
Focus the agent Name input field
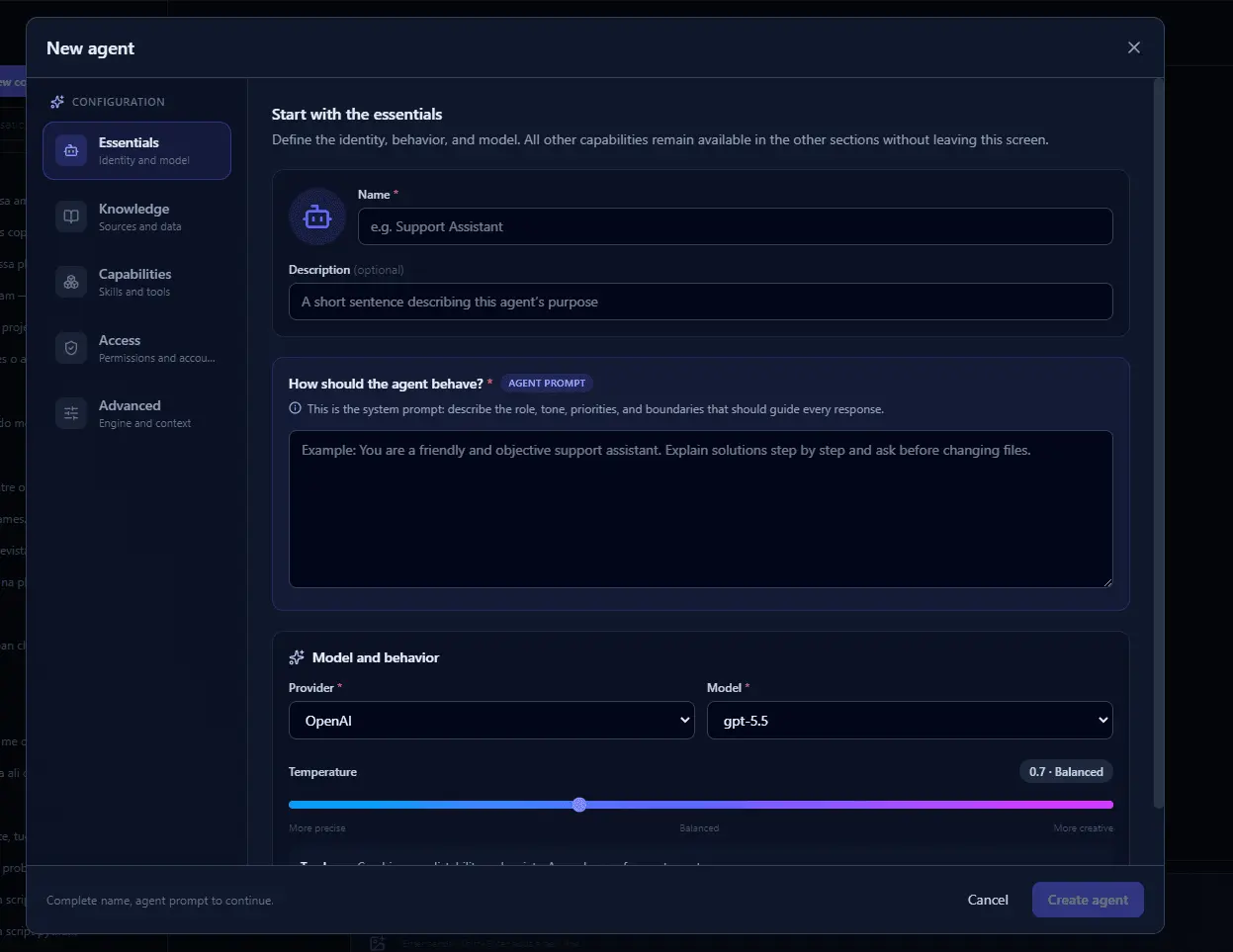pyautogui.click(x=735, y=226)
